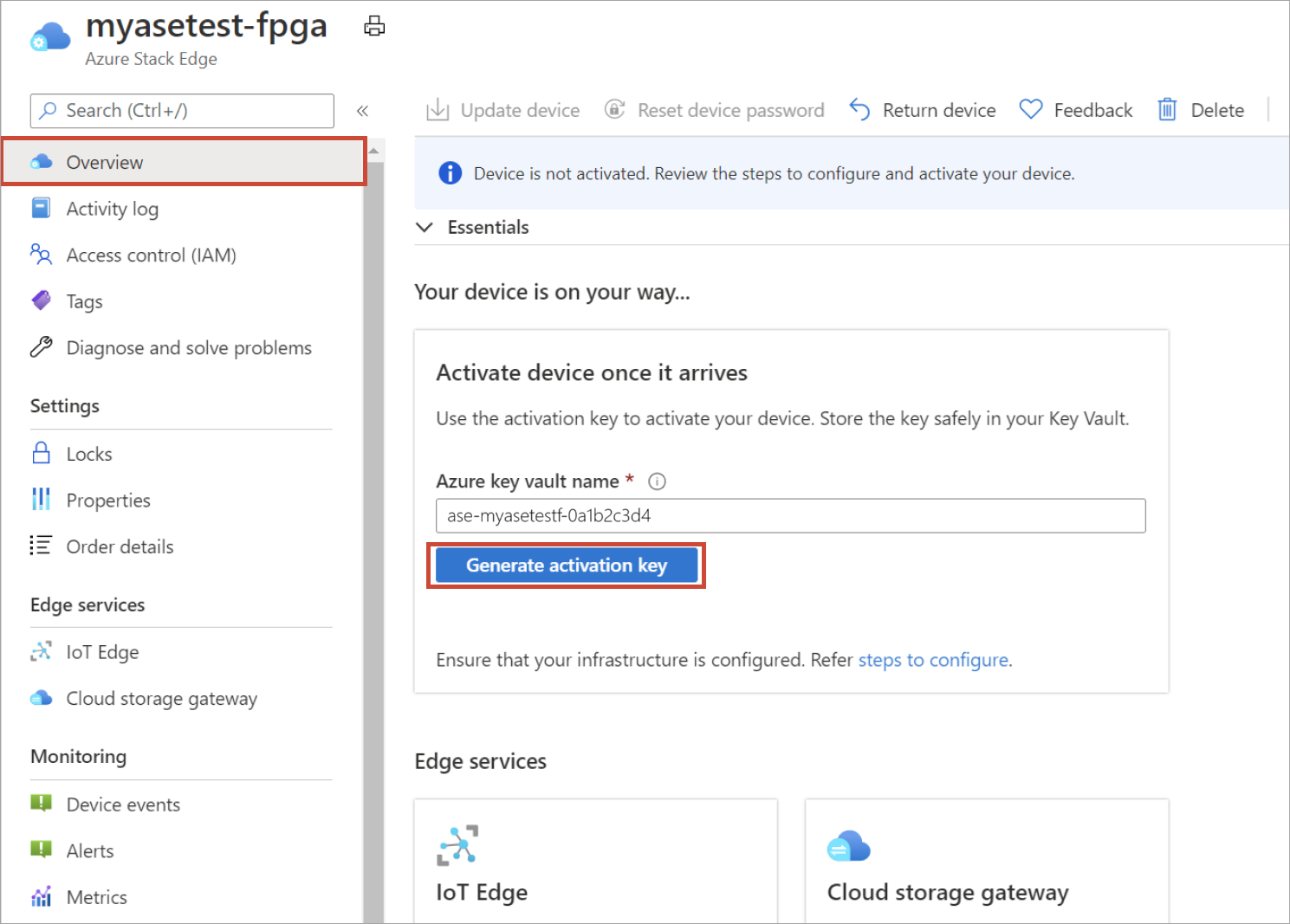Collapse the sidebar with the chevron
Viewport: 1290px width, 924px height.
click(x=363, y=110)
